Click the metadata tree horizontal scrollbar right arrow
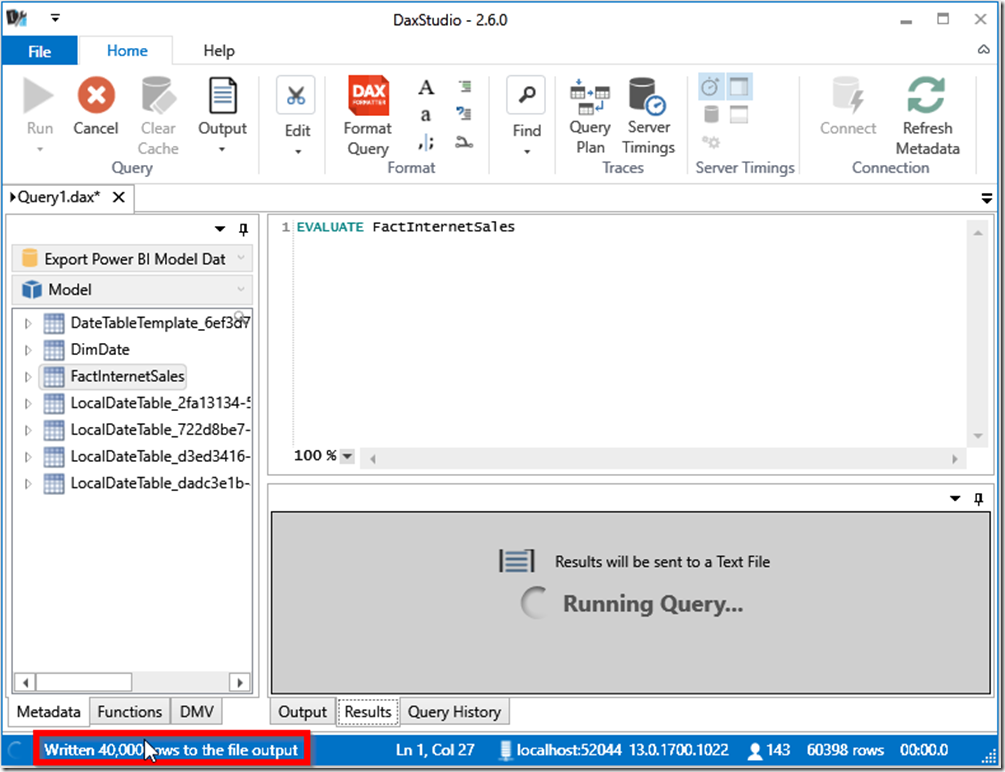Image resolution: width=1005 pixels, height=772 pixels. click(x=240, y=682)
